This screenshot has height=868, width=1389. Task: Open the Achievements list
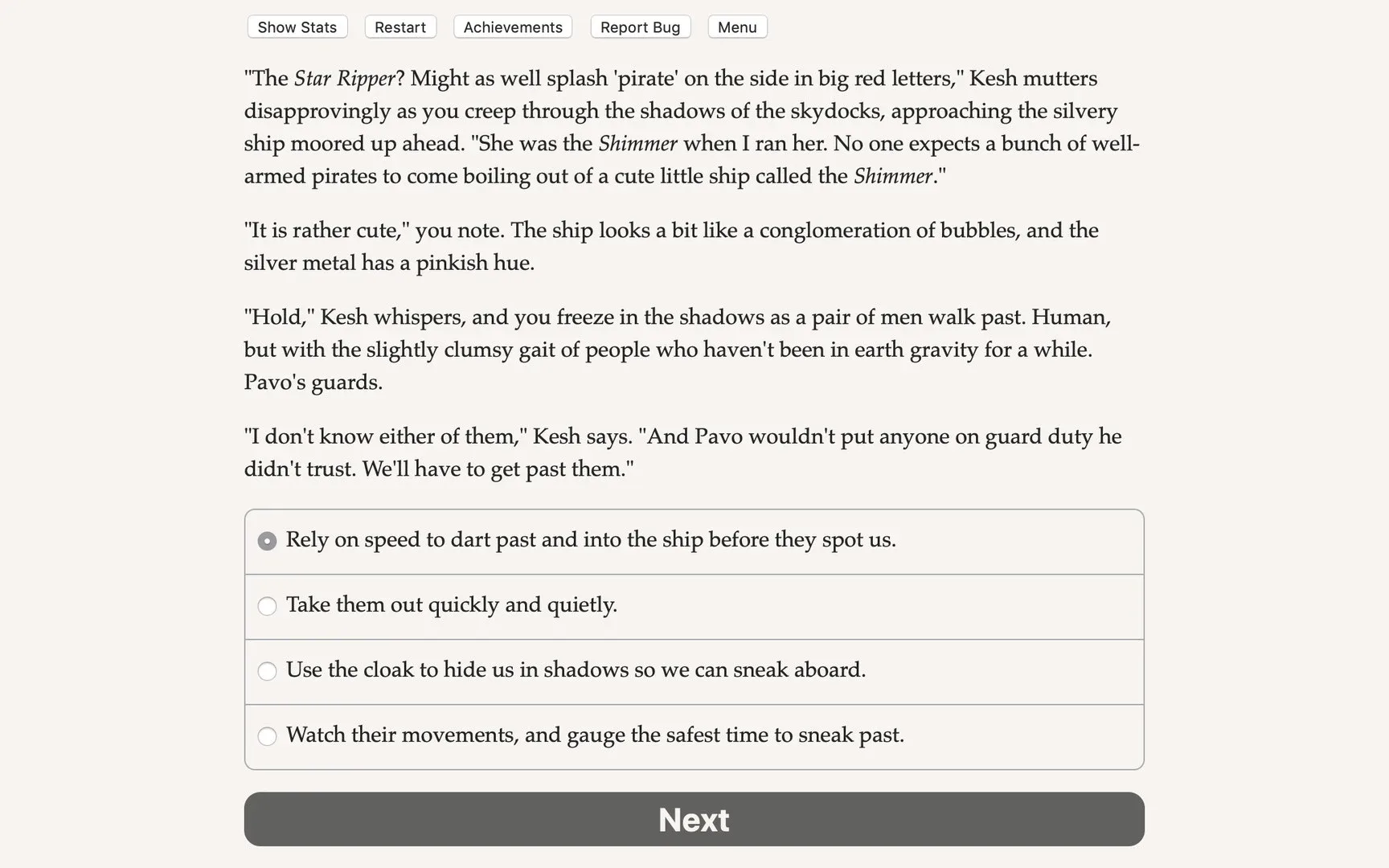click(x=512, y=27)
